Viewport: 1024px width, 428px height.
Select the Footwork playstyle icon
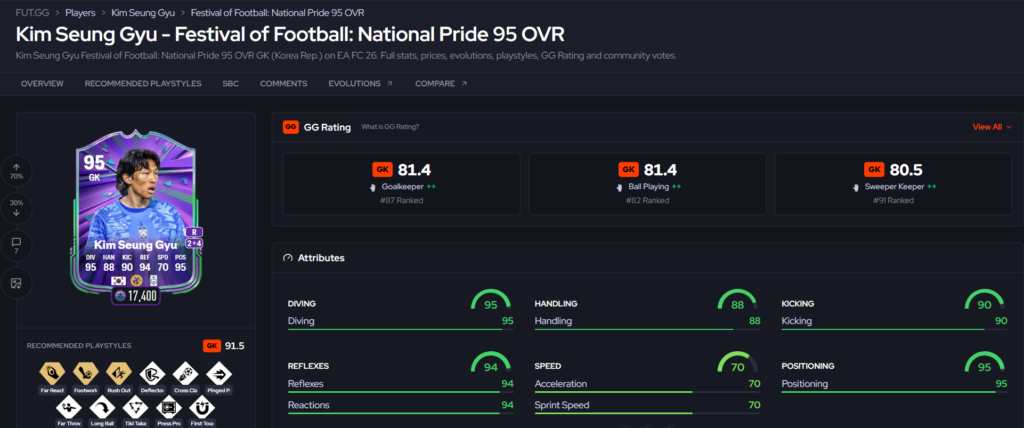pyautogui.click(x=85, y=374)
